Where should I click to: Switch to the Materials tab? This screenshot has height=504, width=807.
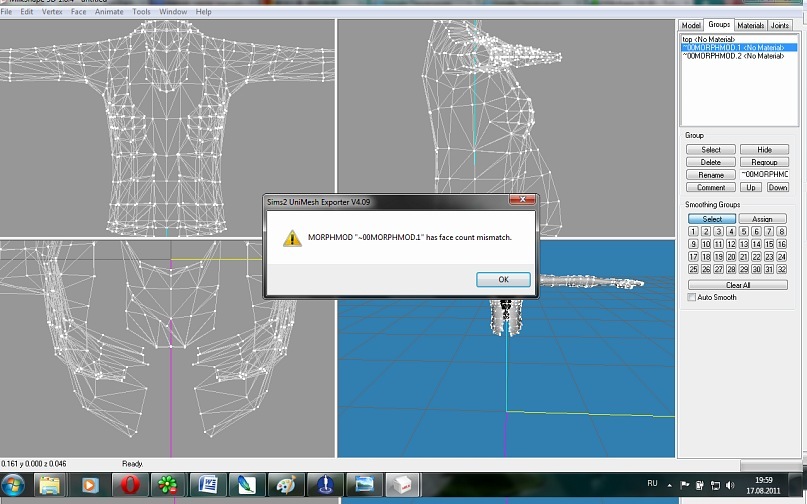[x=750, y=25]
